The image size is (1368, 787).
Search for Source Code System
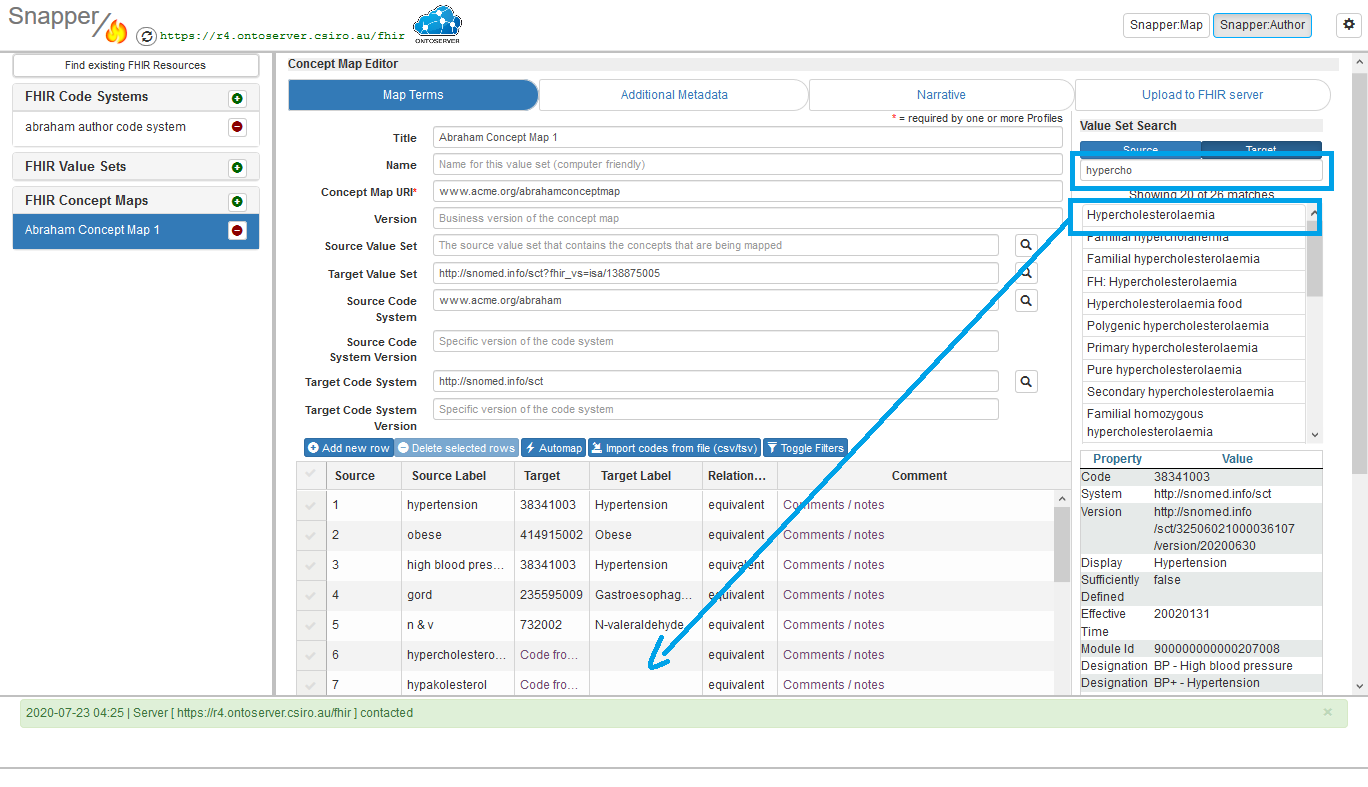1026,300
